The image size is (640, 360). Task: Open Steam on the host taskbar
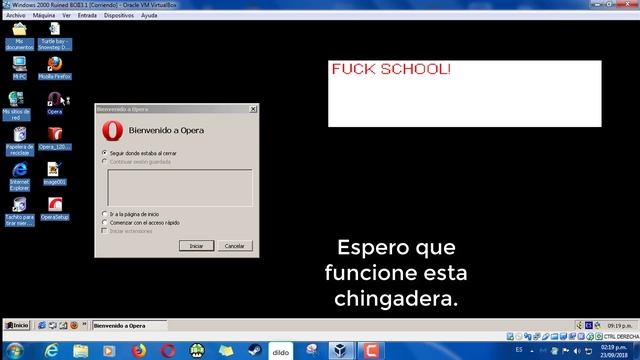255,351
